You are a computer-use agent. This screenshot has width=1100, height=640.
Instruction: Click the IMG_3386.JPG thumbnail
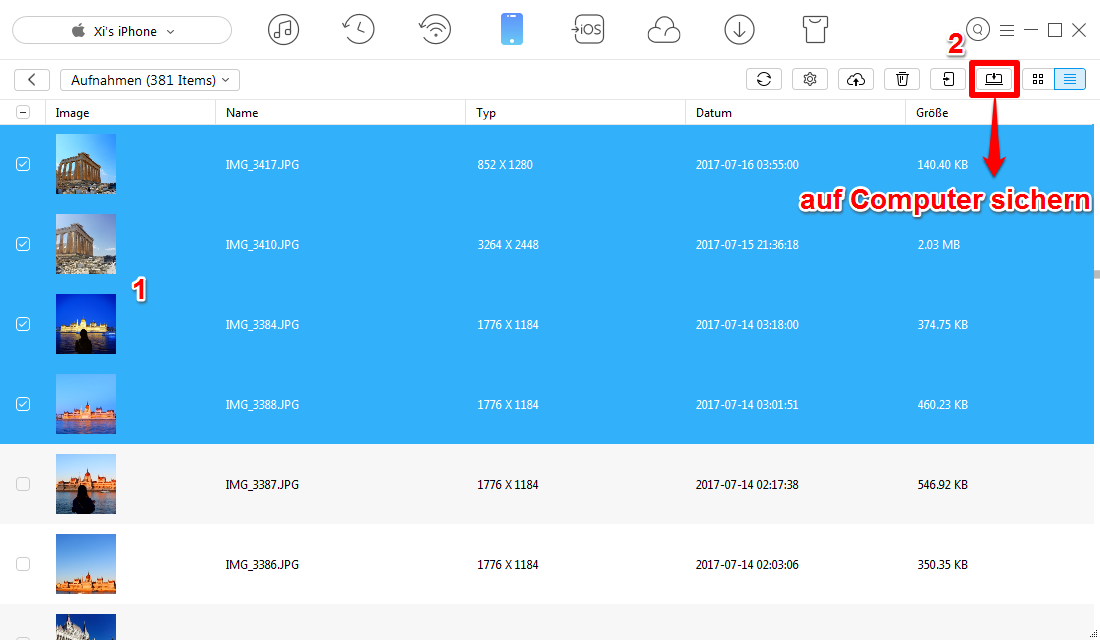tap(86, 564)
